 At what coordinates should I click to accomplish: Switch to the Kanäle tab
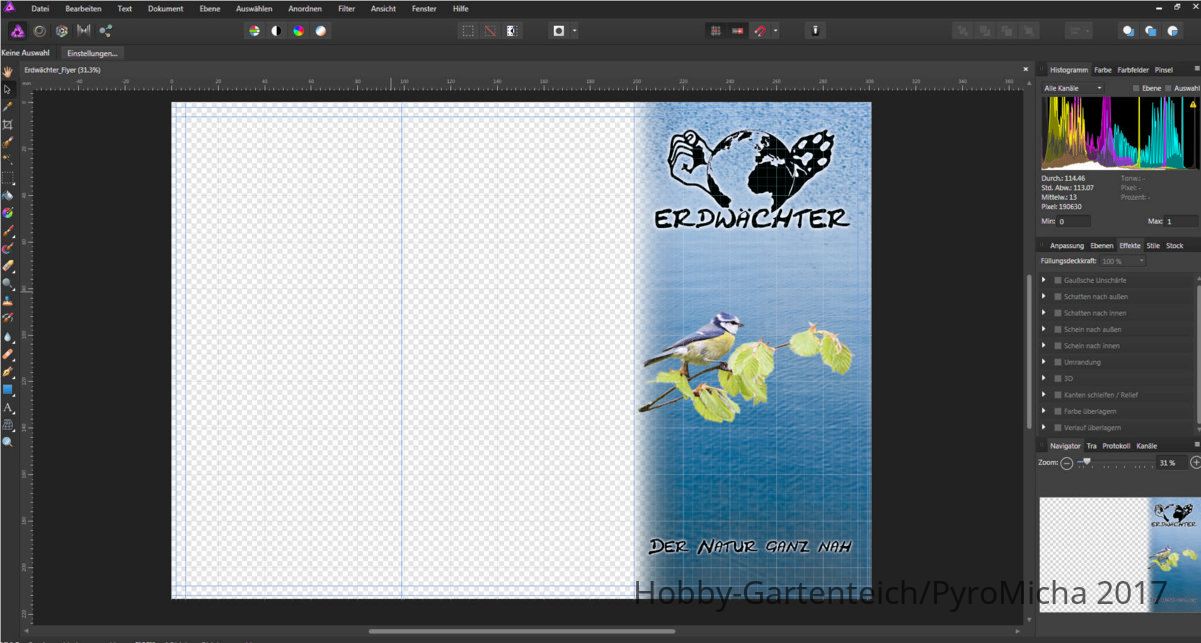pyautogui.click(x=1146, y=445)
